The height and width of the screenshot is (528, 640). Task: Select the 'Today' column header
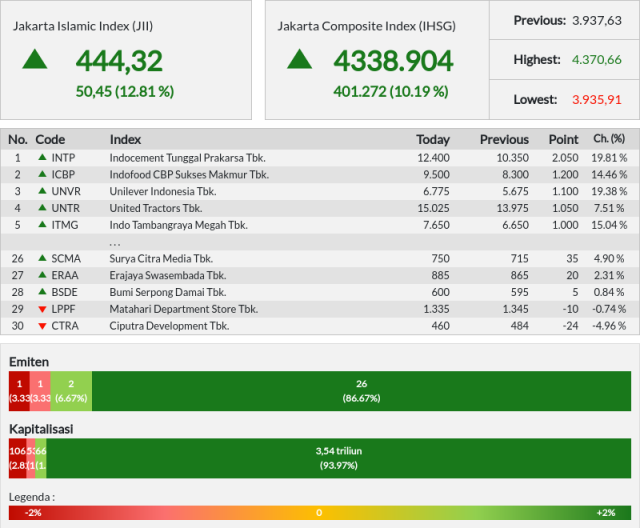pos(433,140)
